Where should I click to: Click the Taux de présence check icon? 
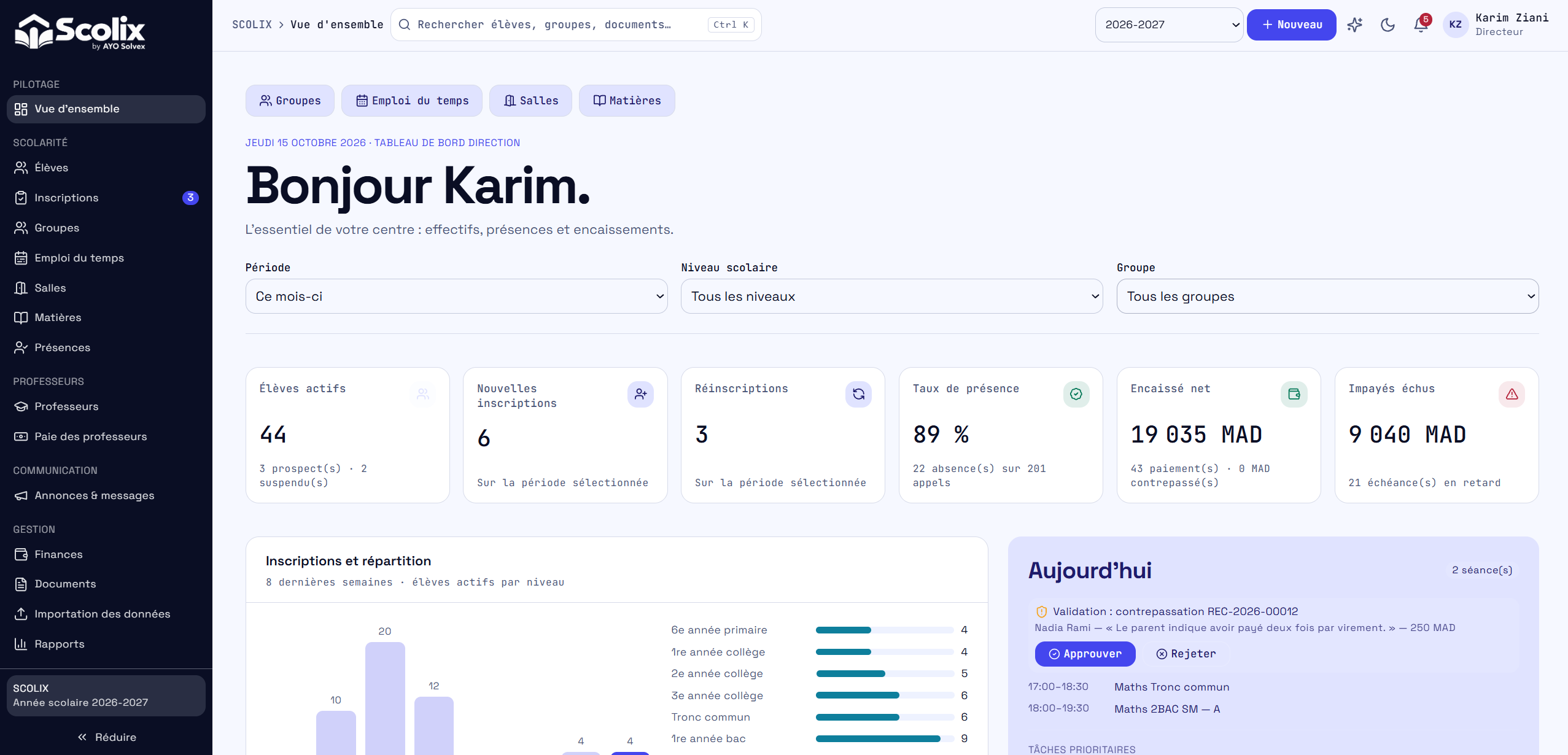[x=1076, y=394]
